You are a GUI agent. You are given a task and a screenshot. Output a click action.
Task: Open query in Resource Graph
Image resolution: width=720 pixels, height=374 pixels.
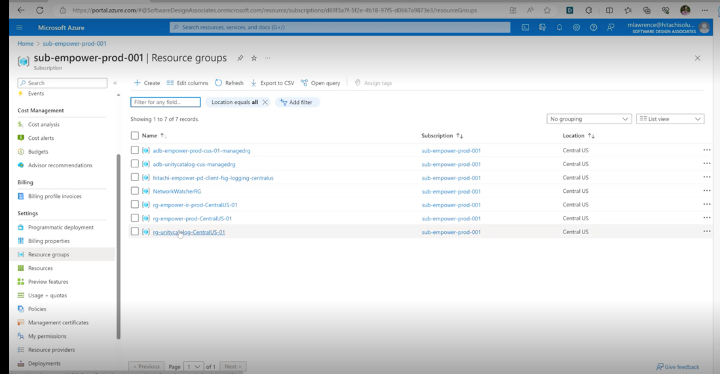pyautogui.click(x=321, y=83)
